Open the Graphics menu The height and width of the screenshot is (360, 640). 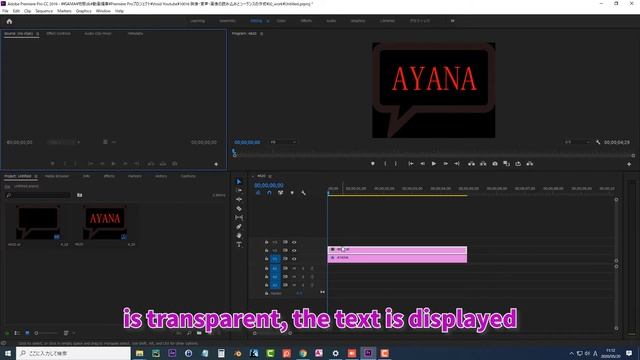[83, 11]
